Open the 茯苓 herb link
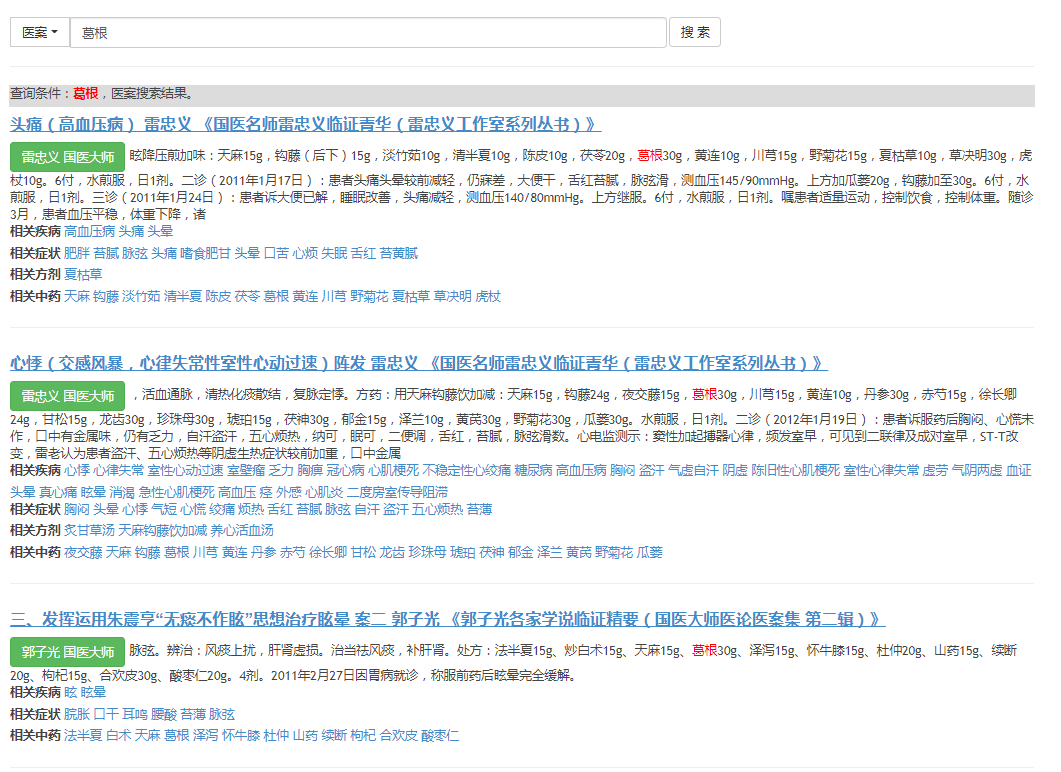Viewport: 1061px width, 772px height. pos(247,296)
